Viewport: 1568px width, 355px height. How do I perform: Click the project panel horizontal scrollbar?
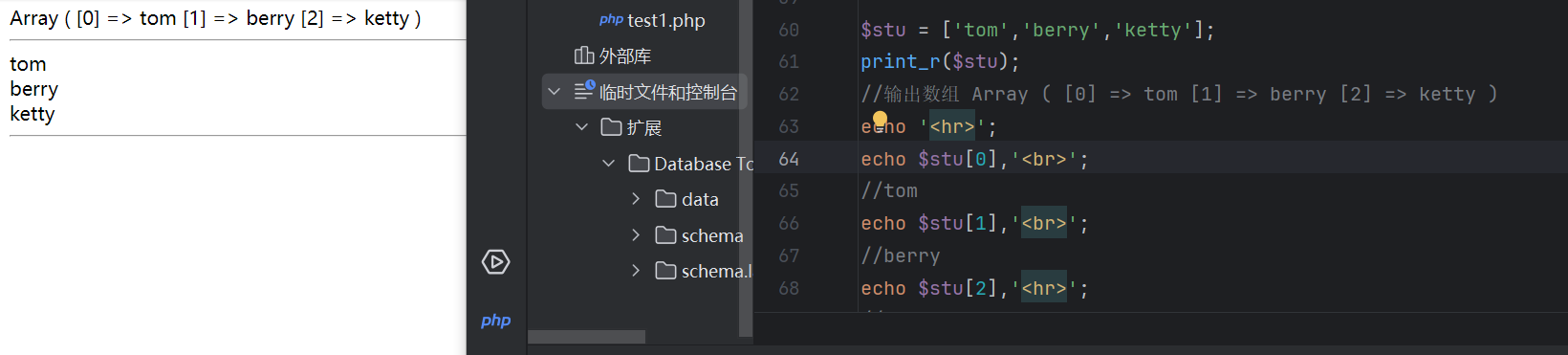pos(586,337)
